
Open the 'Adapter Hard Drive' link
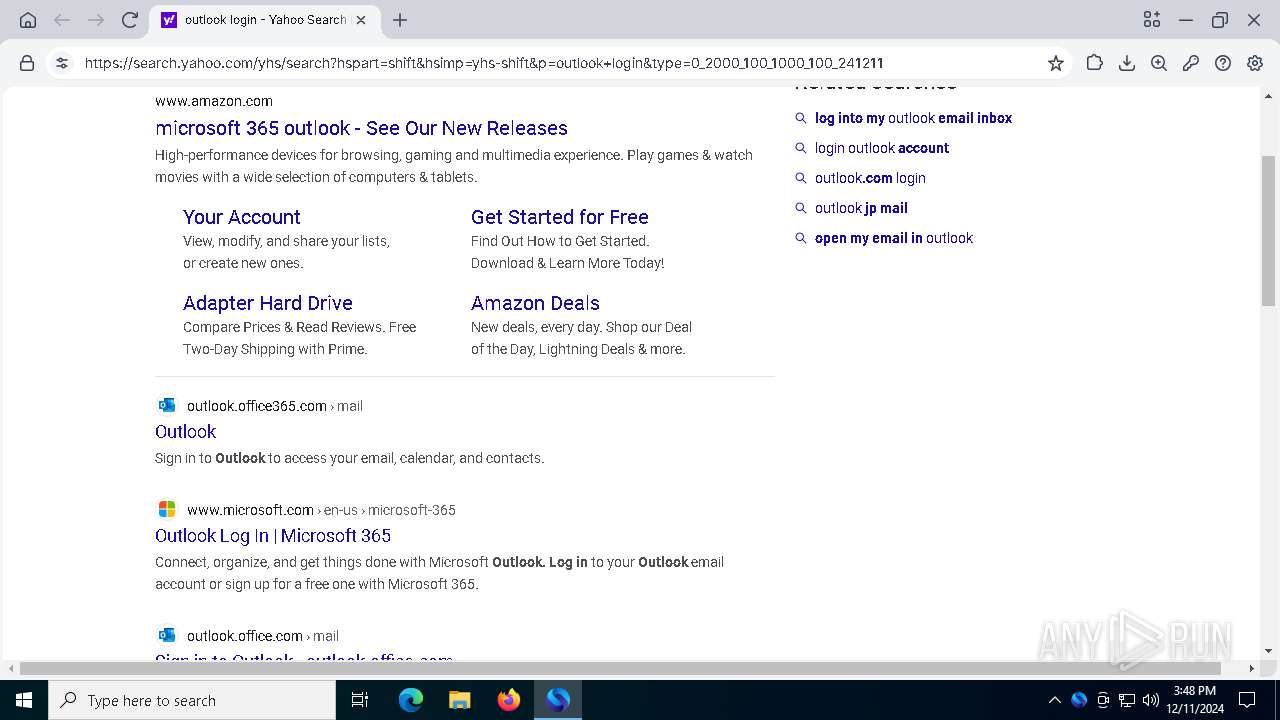(267, 303)
